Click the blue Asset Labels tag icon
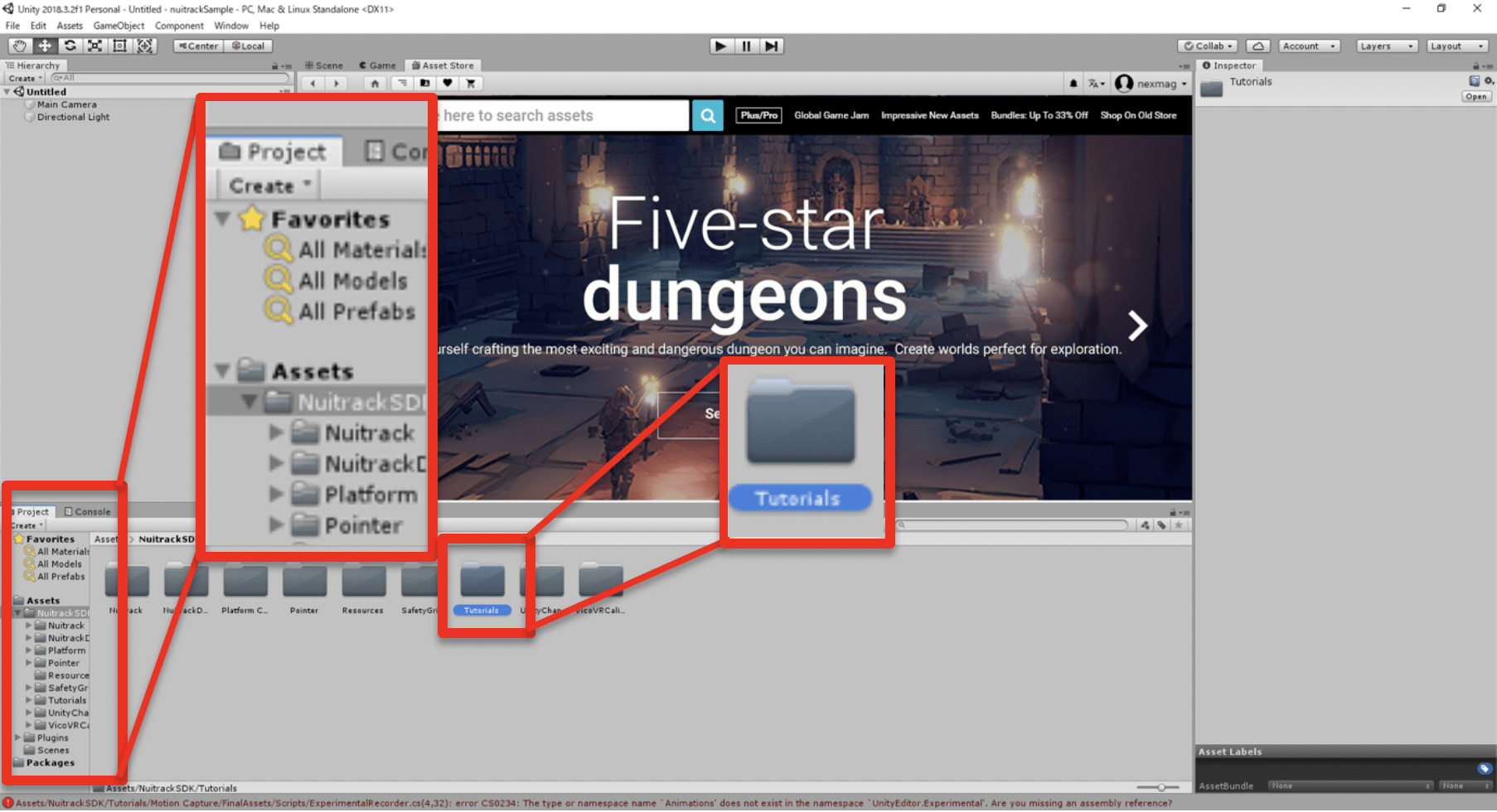This screenshot has height=812, width=1497. coord(1484,768)
